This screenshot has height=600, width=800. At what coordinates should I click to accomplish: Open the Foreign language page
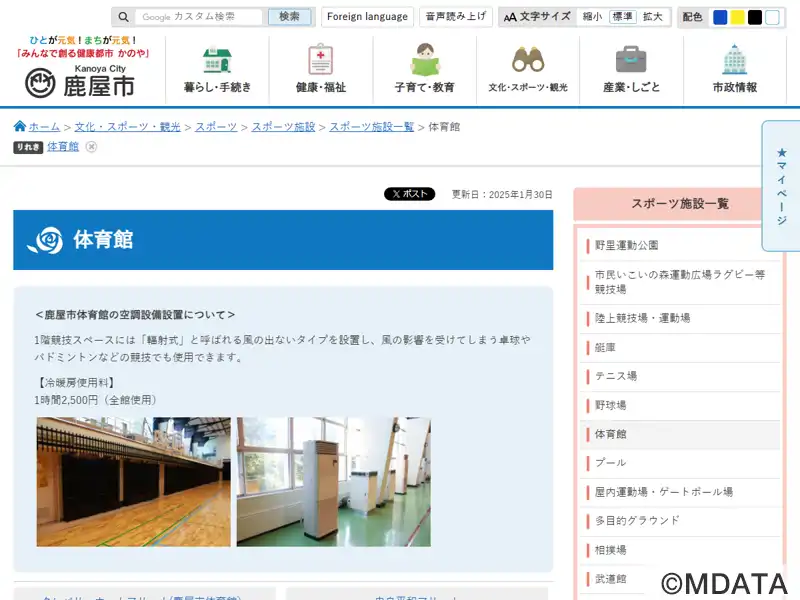(367, 17)
